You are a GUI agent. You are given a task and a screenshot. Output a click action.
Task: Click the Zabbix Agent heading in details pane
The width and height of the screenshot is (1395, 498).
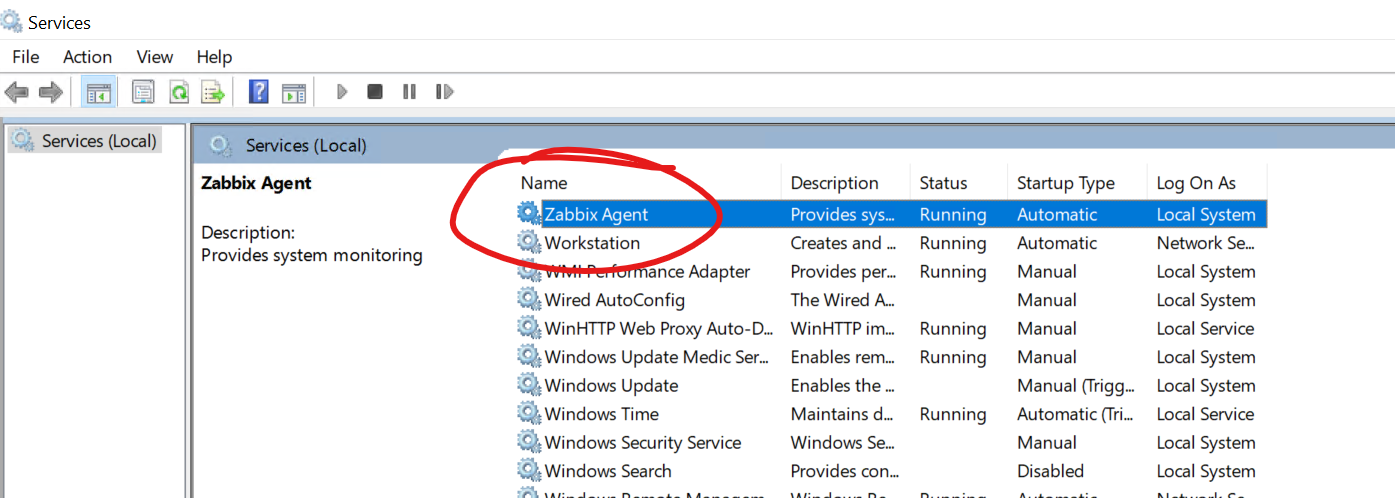(256, 183)
